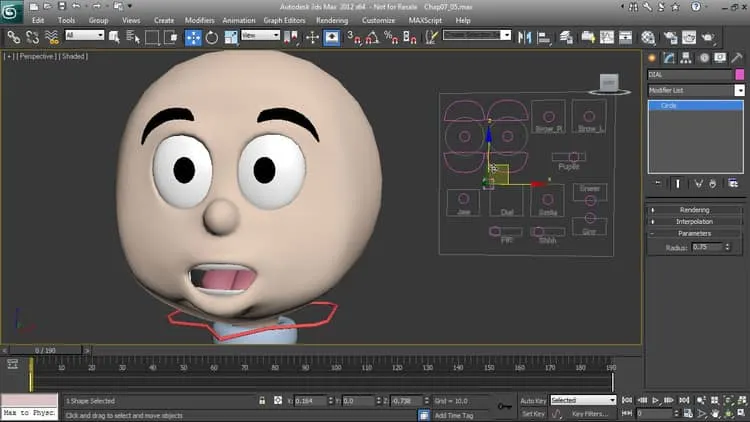Open the selection filter All dropdown

84,35
